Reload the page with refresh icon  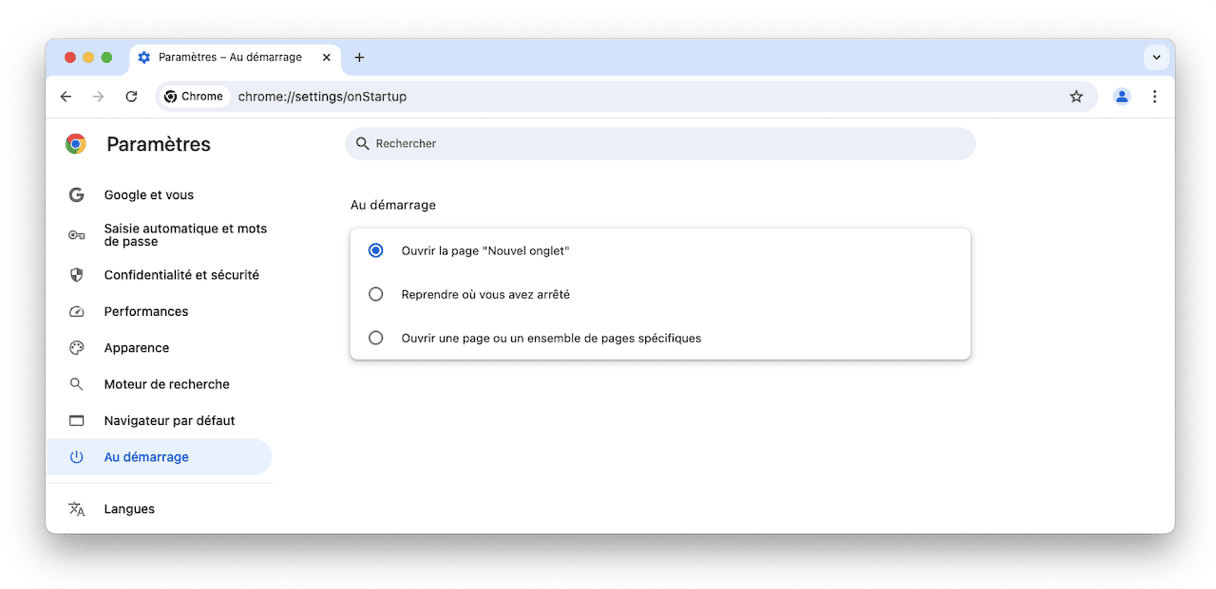[131, 97]
